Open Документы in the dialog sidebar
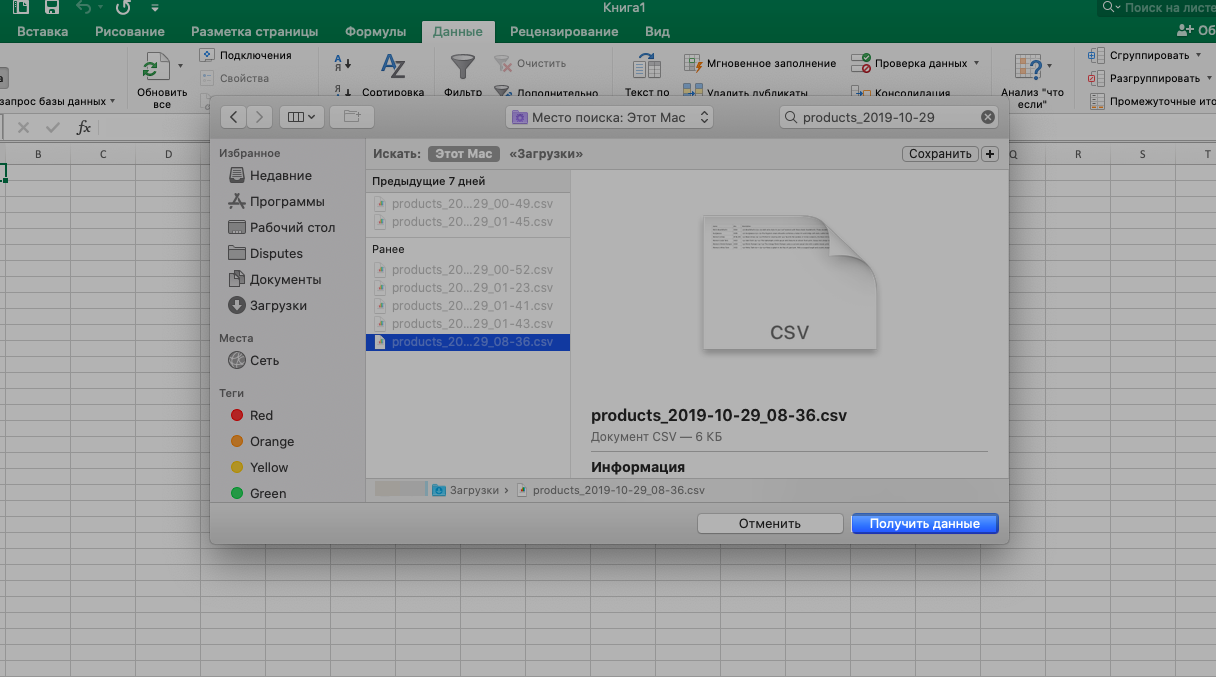The width and height of the screenshot is (1216, 677). 274,279
